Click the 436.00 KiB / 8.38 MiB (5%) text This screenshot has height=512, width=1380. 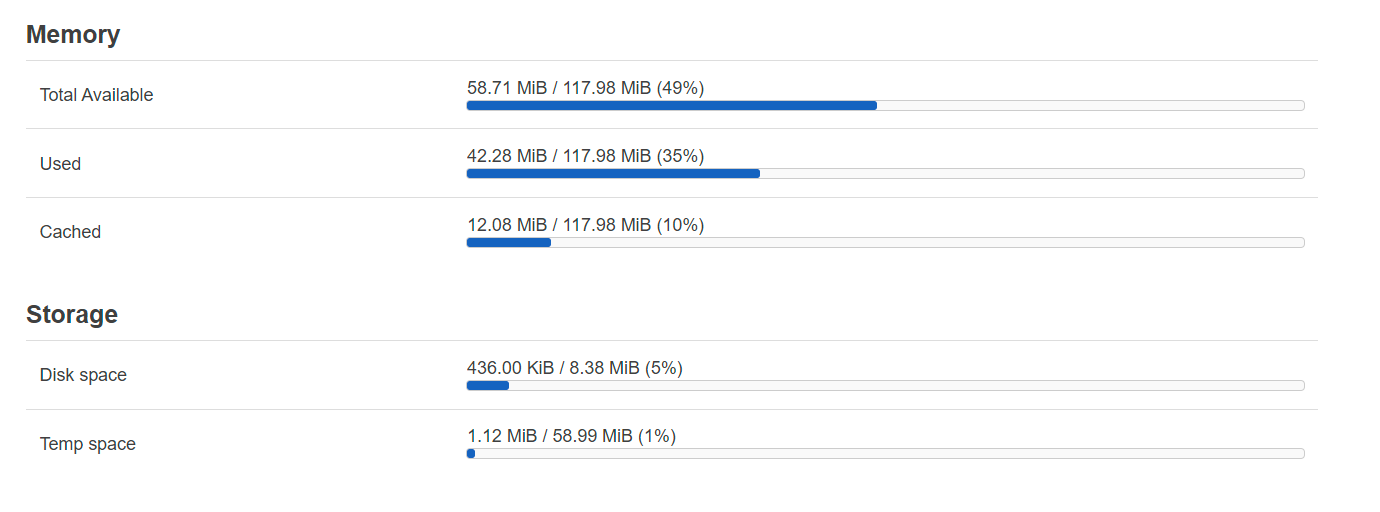(x=575, y=368)
